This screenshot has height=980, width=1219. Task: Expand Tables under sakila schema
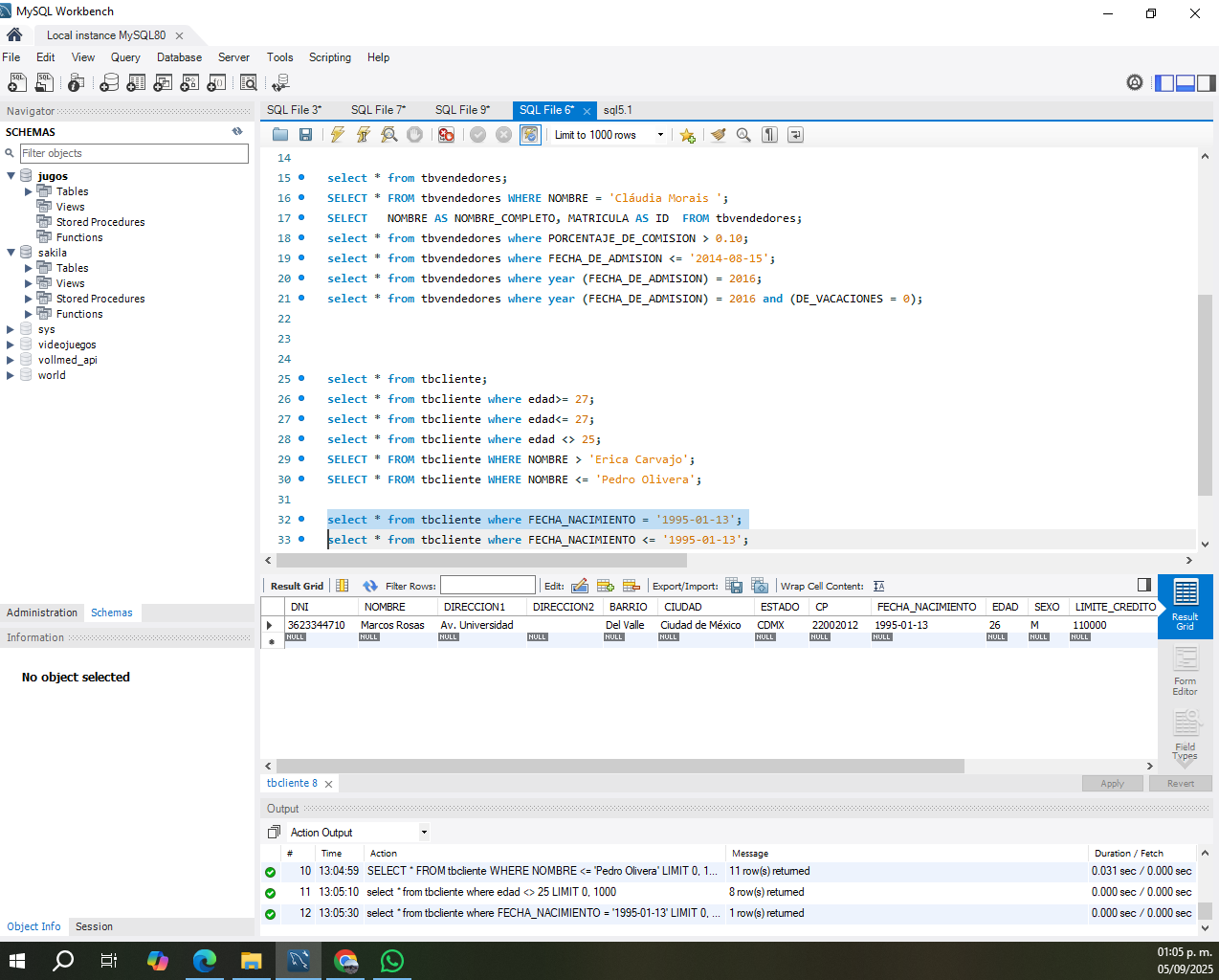coord(28,268)
